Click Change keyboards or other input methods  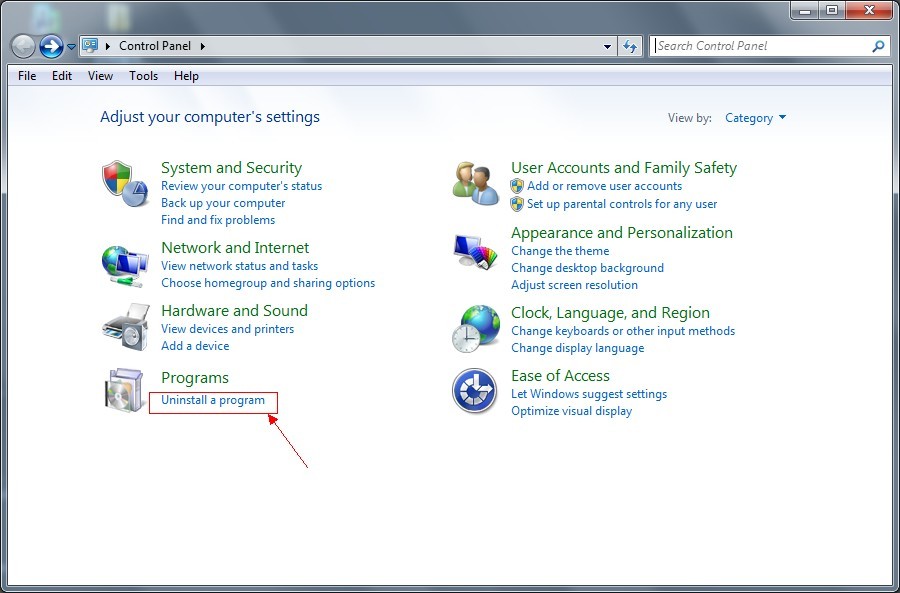pos(623,331)
